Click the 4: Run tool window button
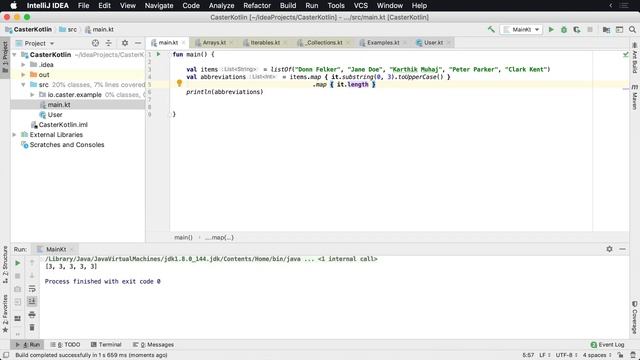The image size is (640, 360). click(28, 345)
